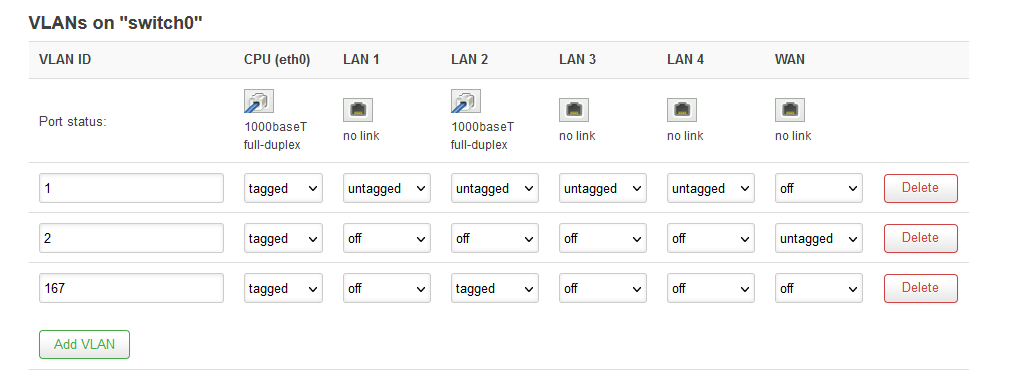Delete VLAN 167 row
Screen dimensions: 1033x370
pyautogui.click(x=920, y=288)
